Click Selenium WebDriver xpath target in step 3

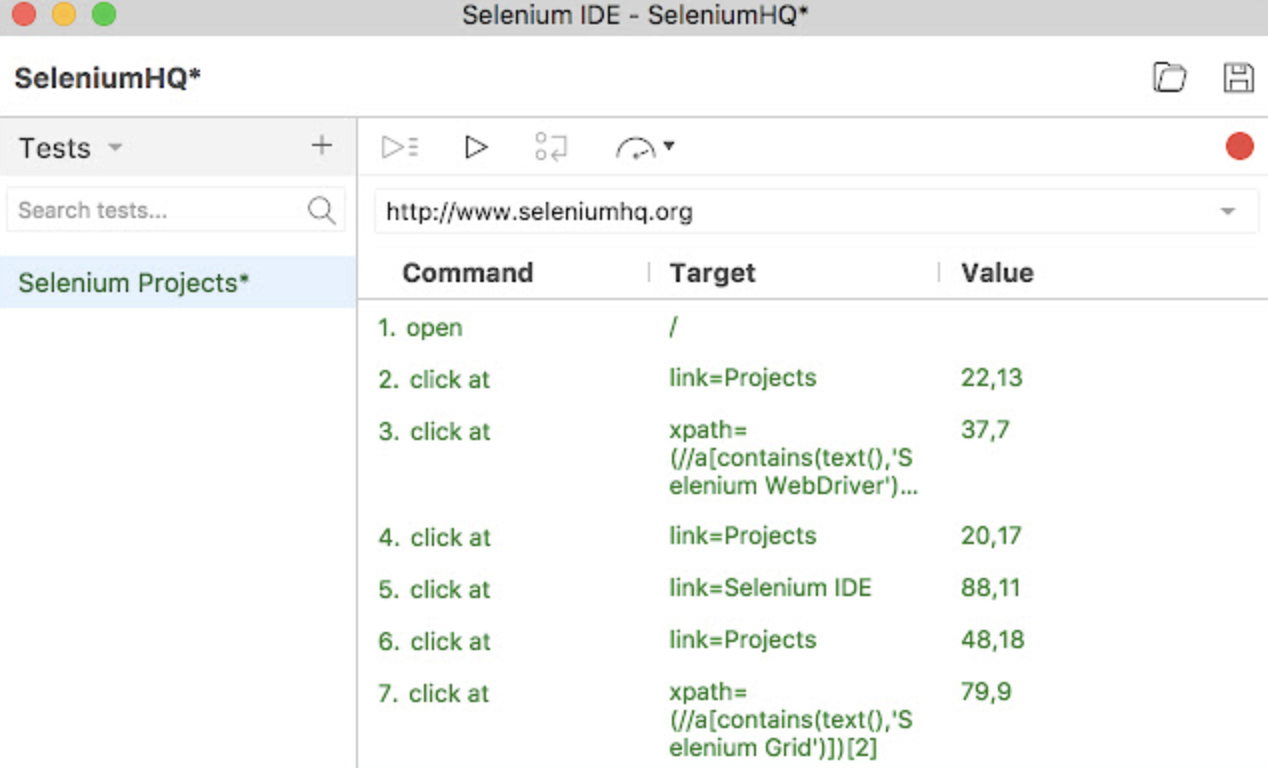(793, 458)
